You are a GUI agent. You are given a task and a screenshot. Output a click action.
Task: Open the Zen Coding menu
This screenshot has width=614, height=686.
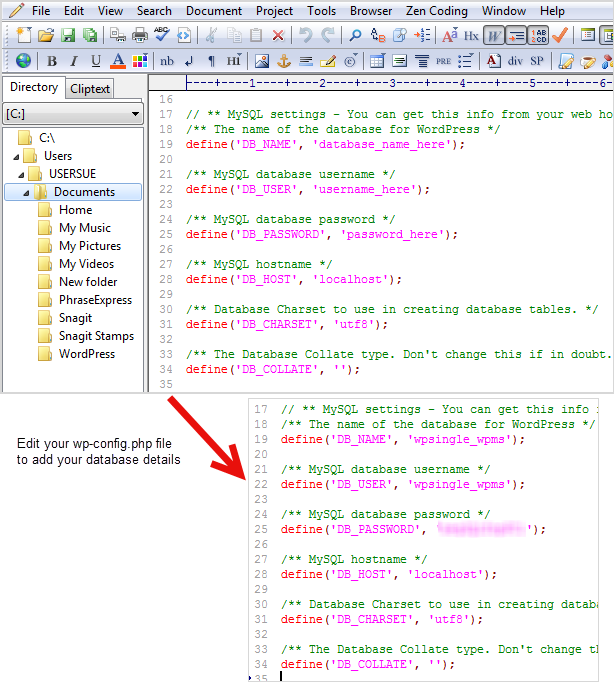(437, 10)
